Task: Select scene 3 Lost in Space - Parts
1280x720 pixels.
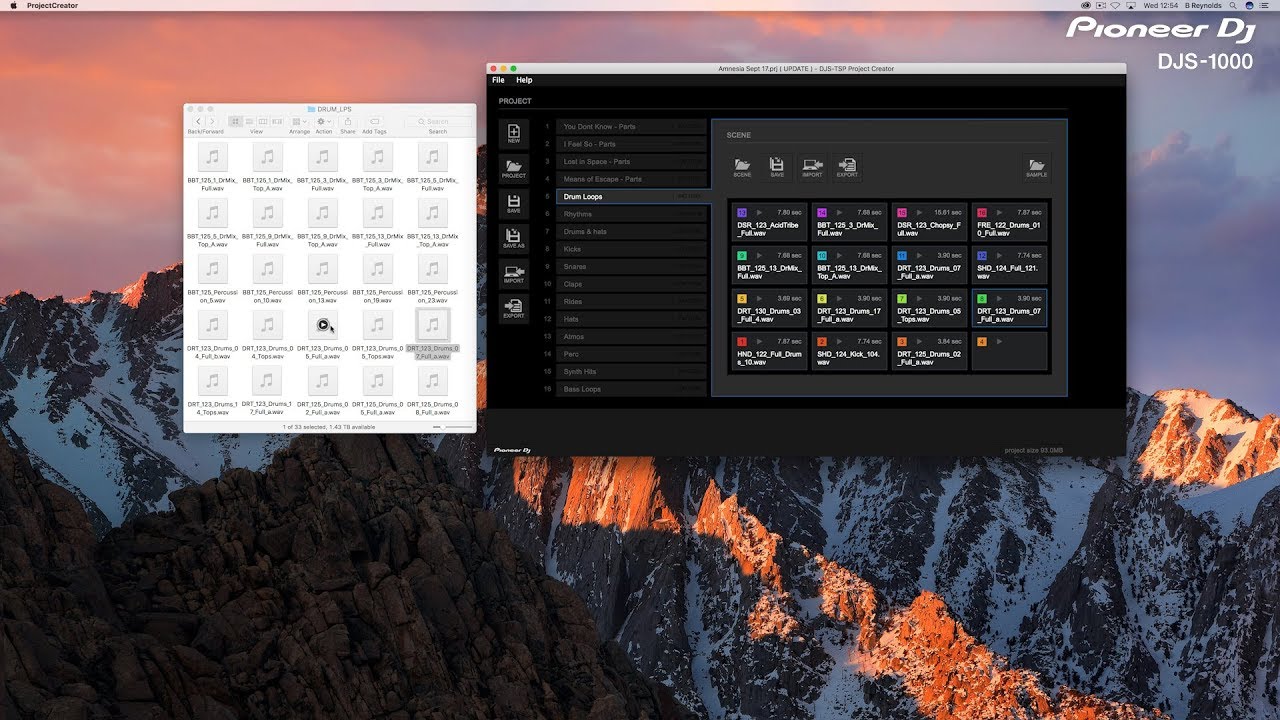Action: pyautogui.click(x=632, y=162)
